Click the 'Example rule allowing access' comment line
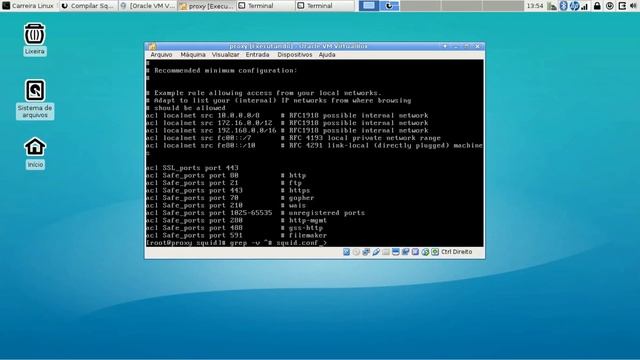Screen dimensions: 640x360 264,93
